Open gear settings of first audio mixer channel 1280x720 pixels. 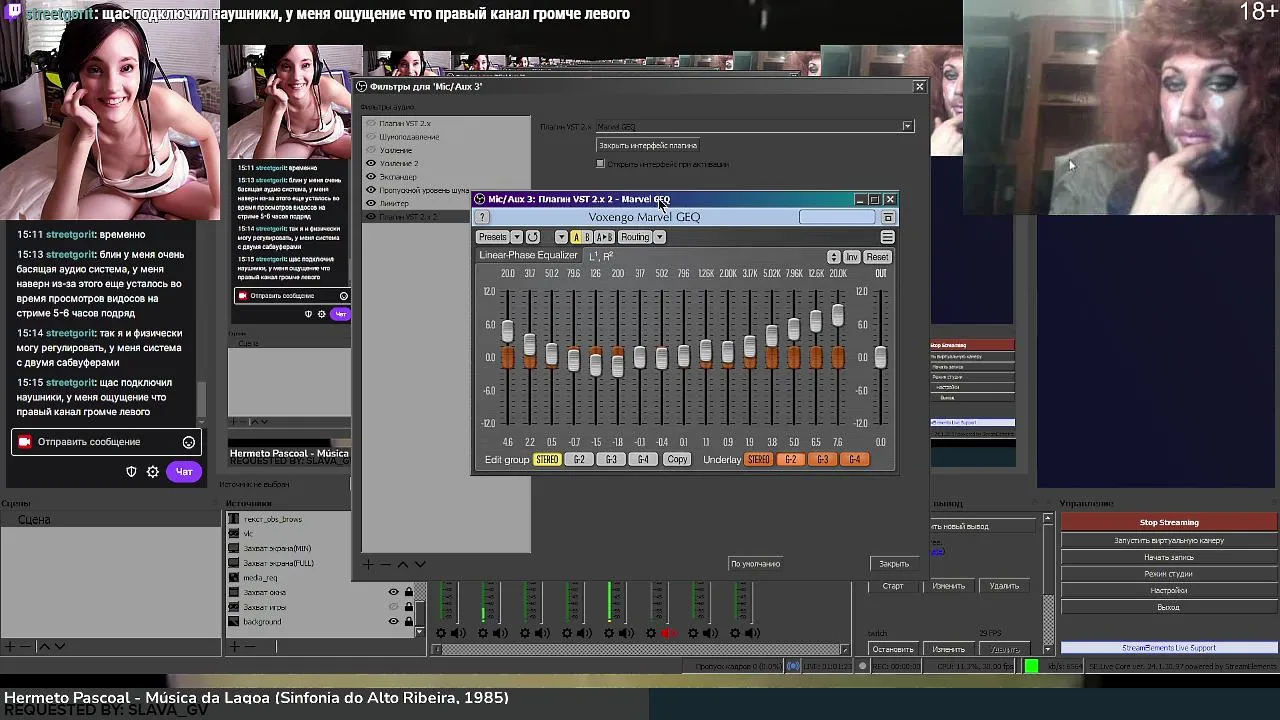click(442, 633)
